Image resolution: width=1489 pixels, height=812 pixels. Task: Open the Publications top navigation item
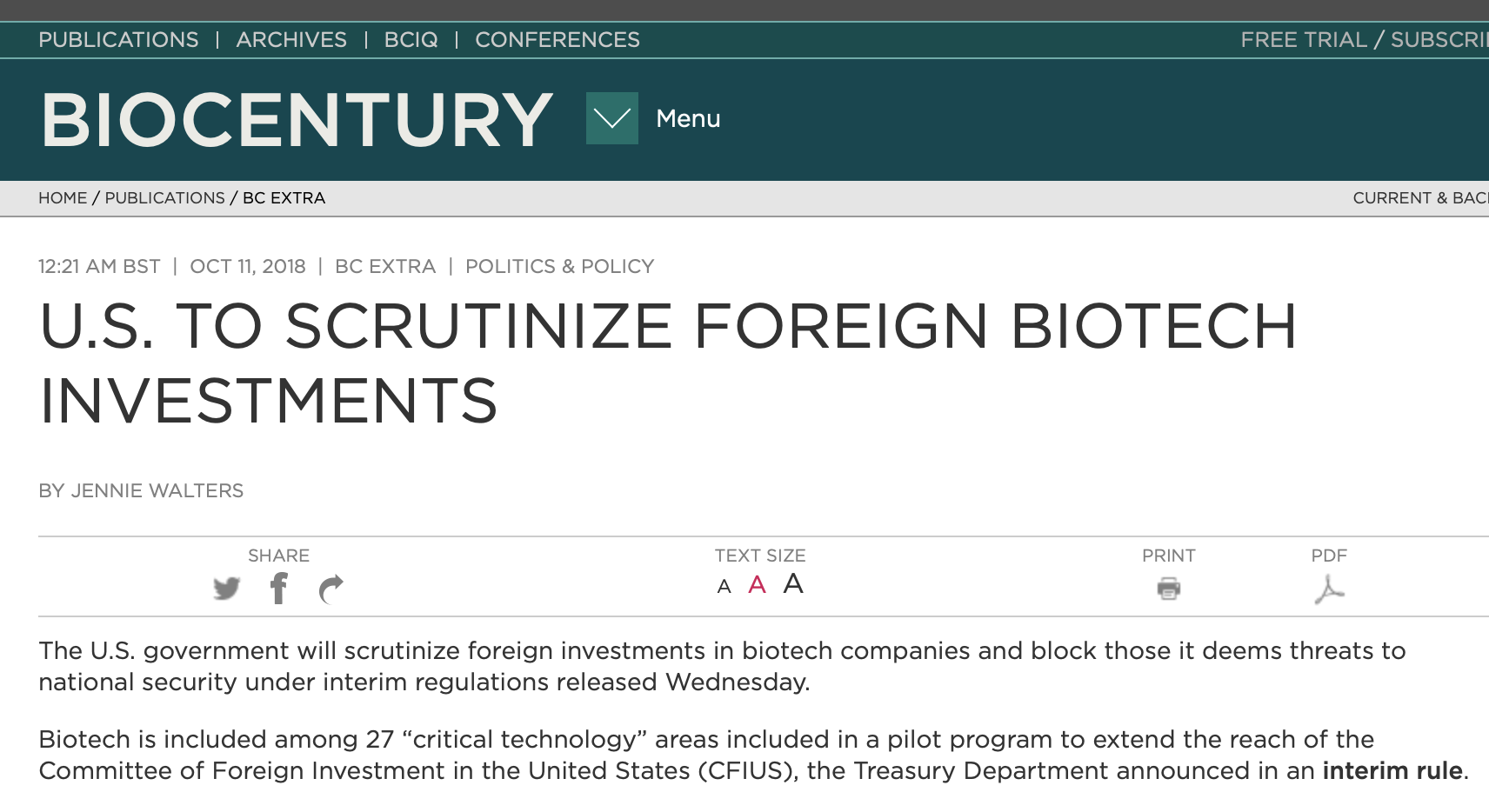[118, 40]
